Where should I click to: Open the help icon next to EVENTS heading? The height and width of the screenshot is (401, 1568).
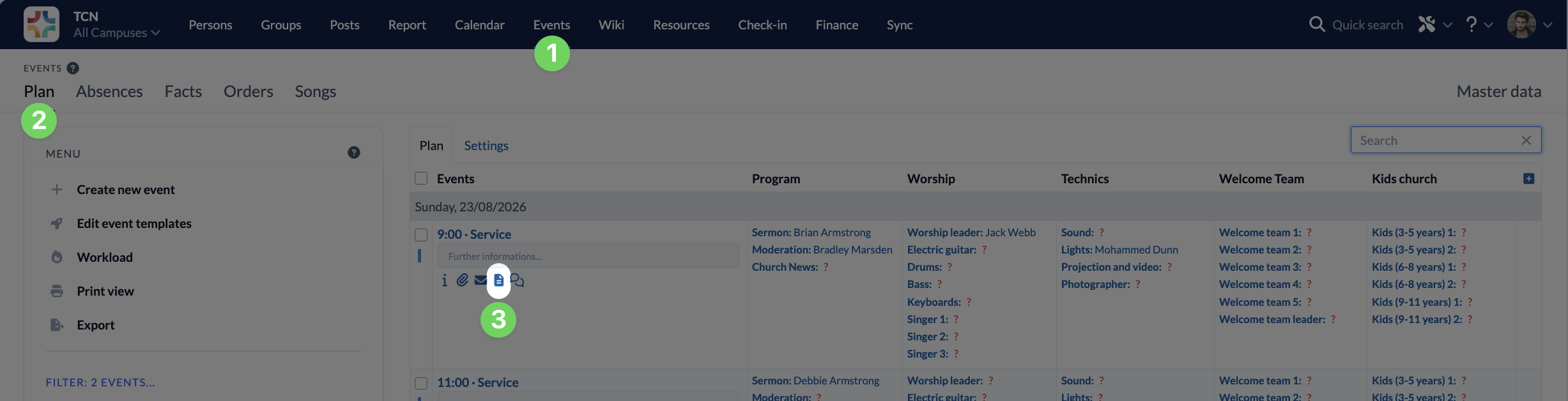point(73,68)
